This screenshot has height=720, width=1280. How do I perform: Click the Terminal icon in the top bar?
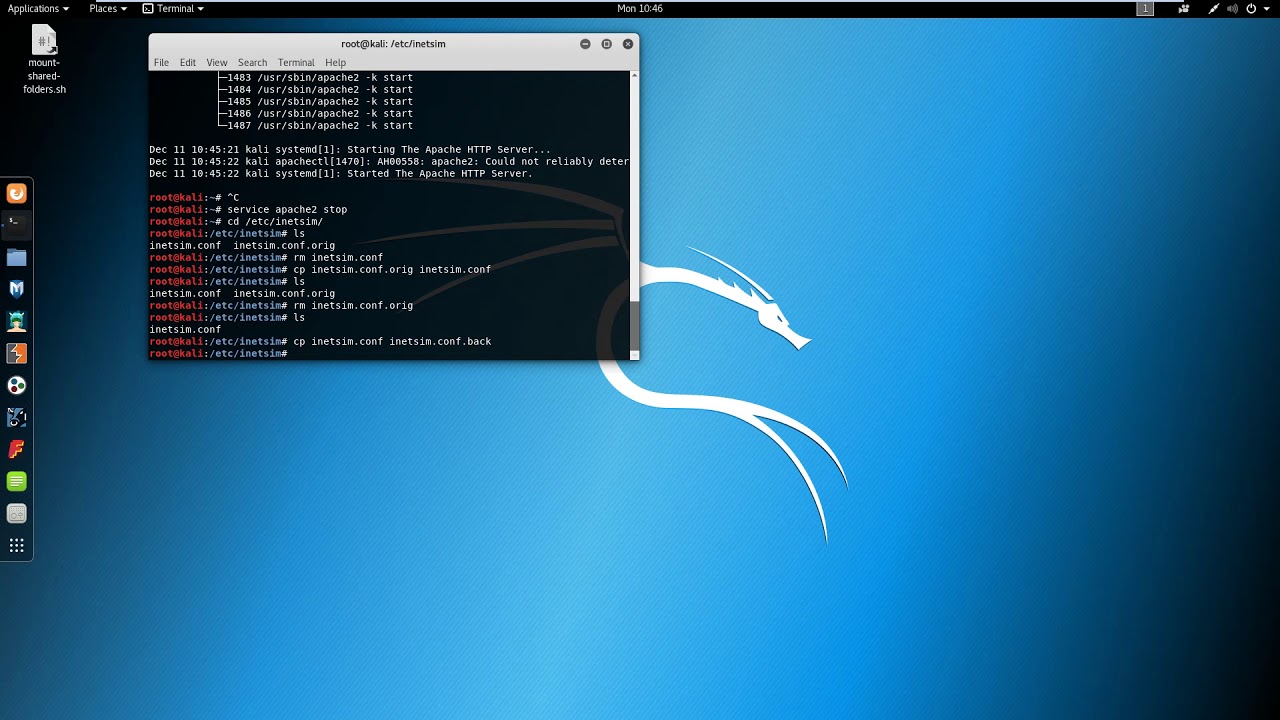click(148, 8)
